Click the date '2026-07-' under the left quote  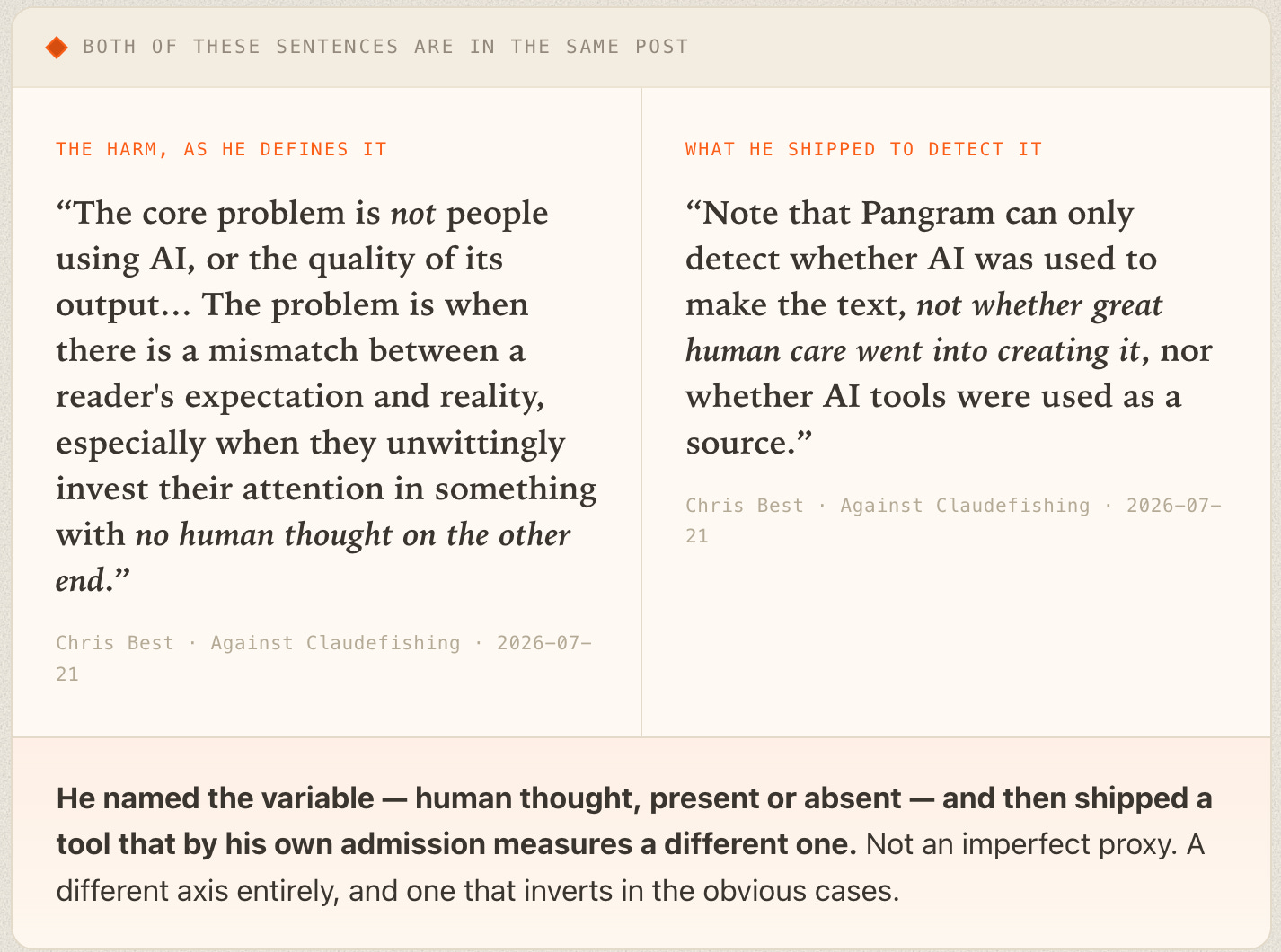click(x=544, y=643)
